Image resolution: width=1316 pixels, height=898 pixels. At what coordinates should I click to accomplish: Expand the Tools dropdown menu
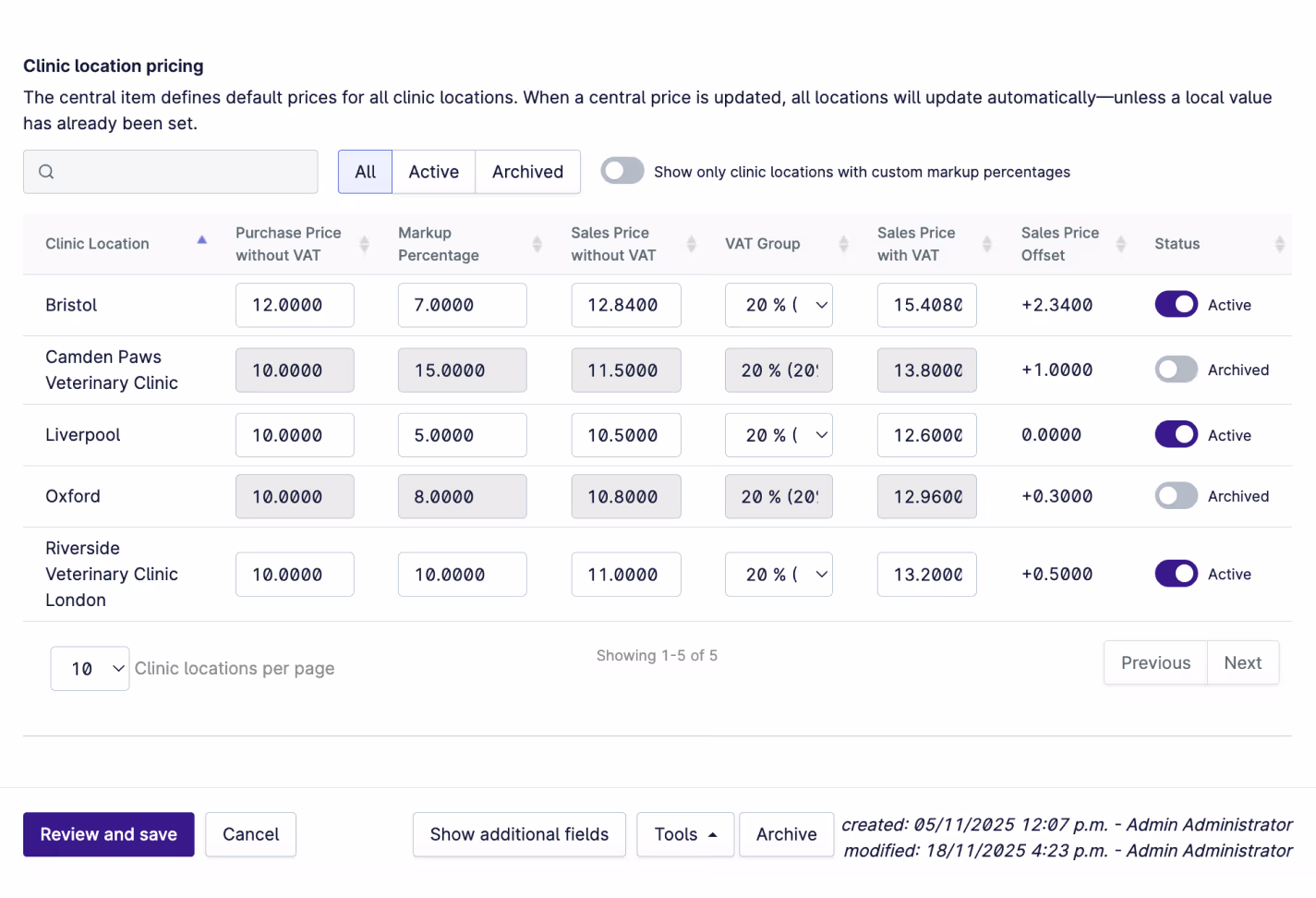pyautogui.click(x=685, y=834)
